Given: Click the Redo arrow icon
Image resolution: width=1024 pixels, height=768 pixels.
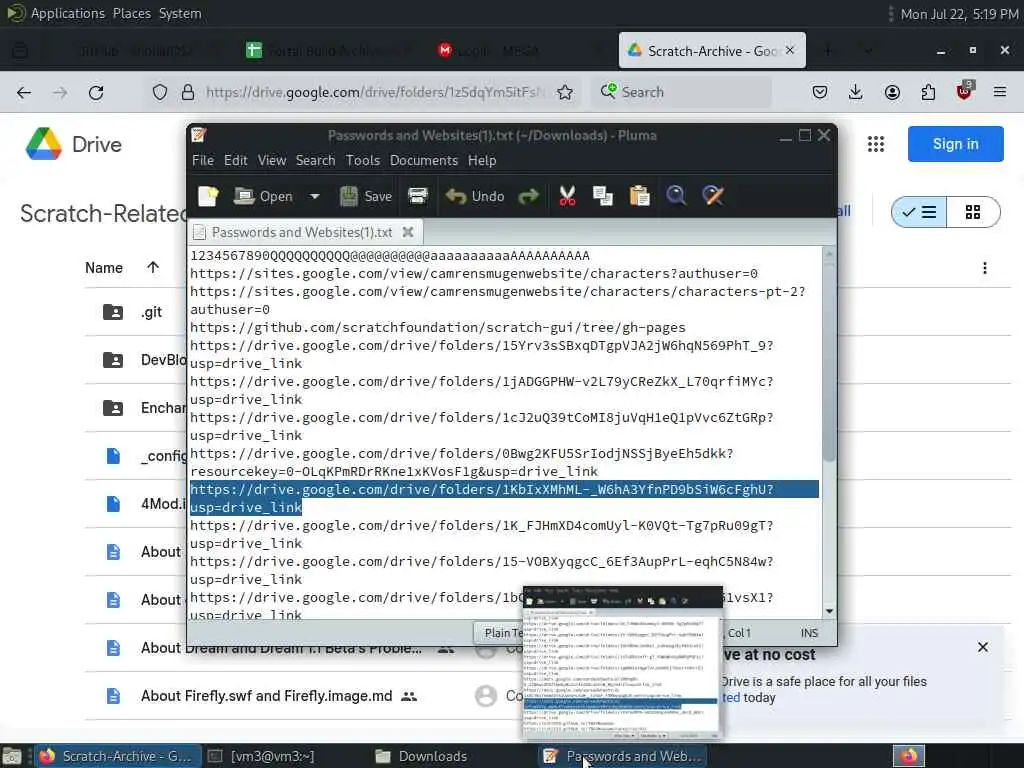Looking at the screenshot, I should [x=528, y=196].
